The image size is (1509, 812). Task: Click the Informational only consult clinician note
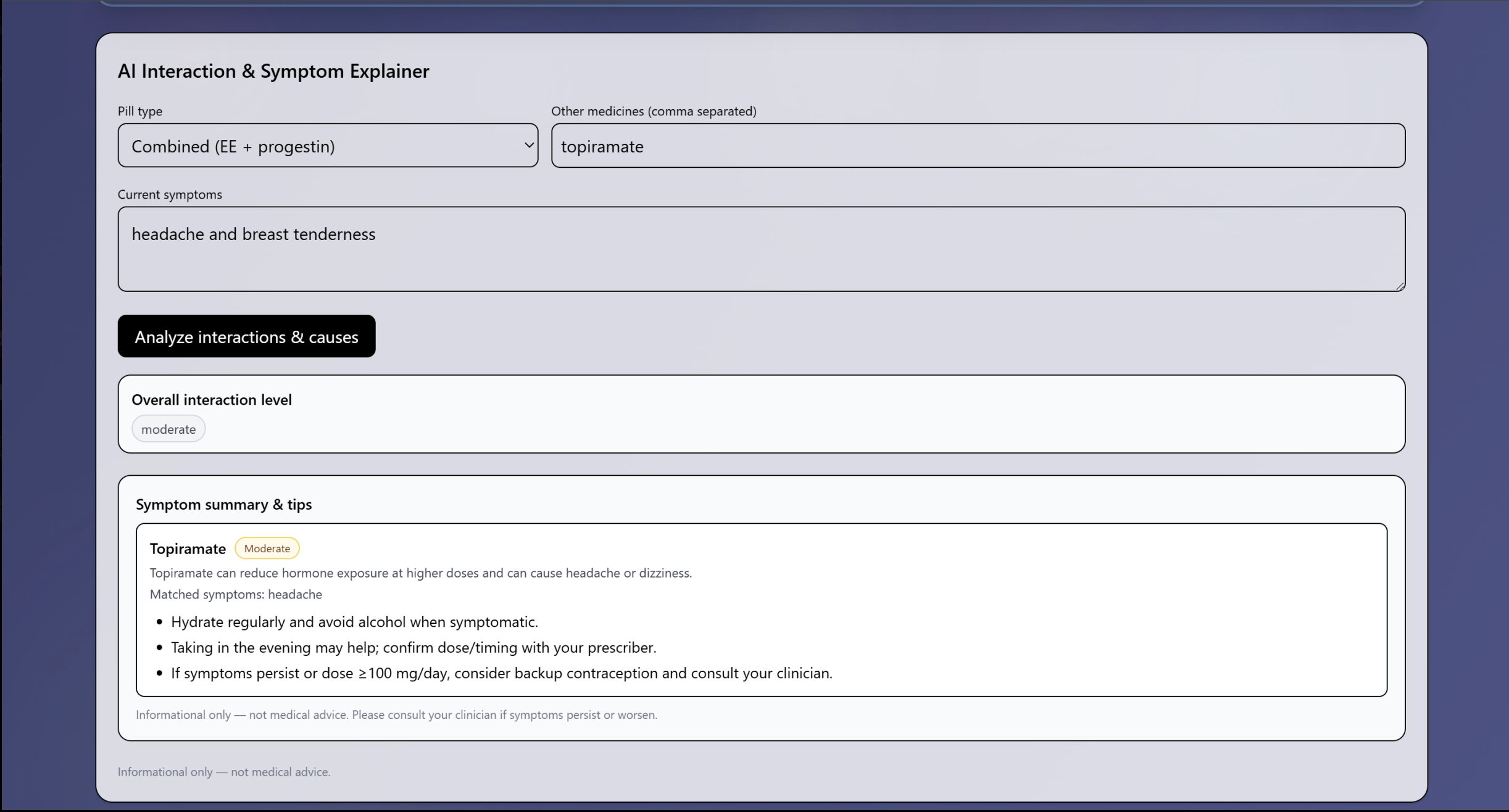396,715
